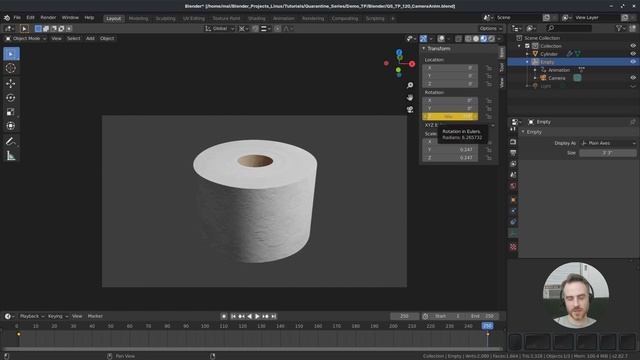Select the Move tool
Viewport: 640px width, 360px height.
(11, 83)
